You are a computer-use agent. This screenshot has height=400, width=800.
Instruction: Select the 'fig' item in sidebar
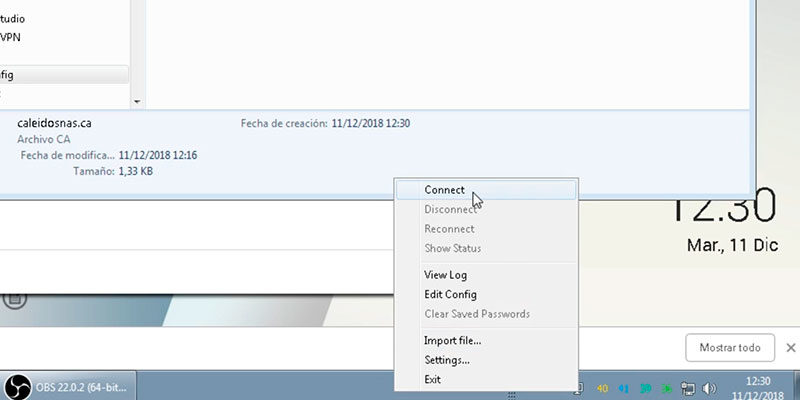click(64, 75)
